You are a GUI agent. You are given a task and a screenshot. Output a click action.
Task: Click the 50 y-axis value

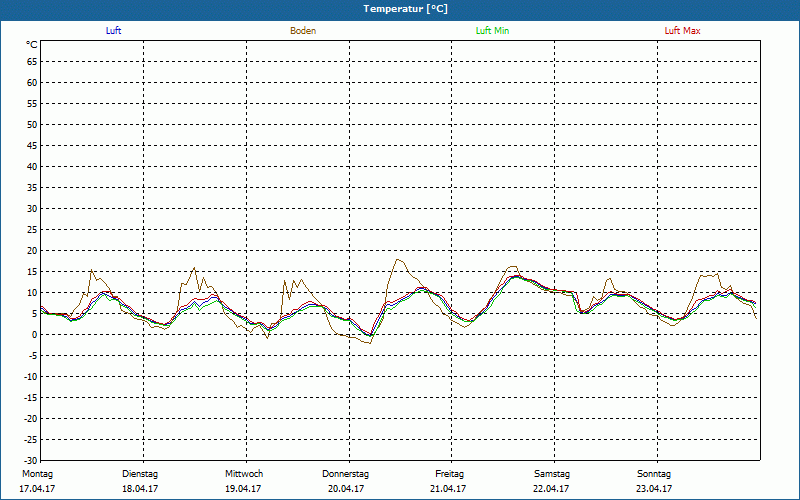point(32,124)
